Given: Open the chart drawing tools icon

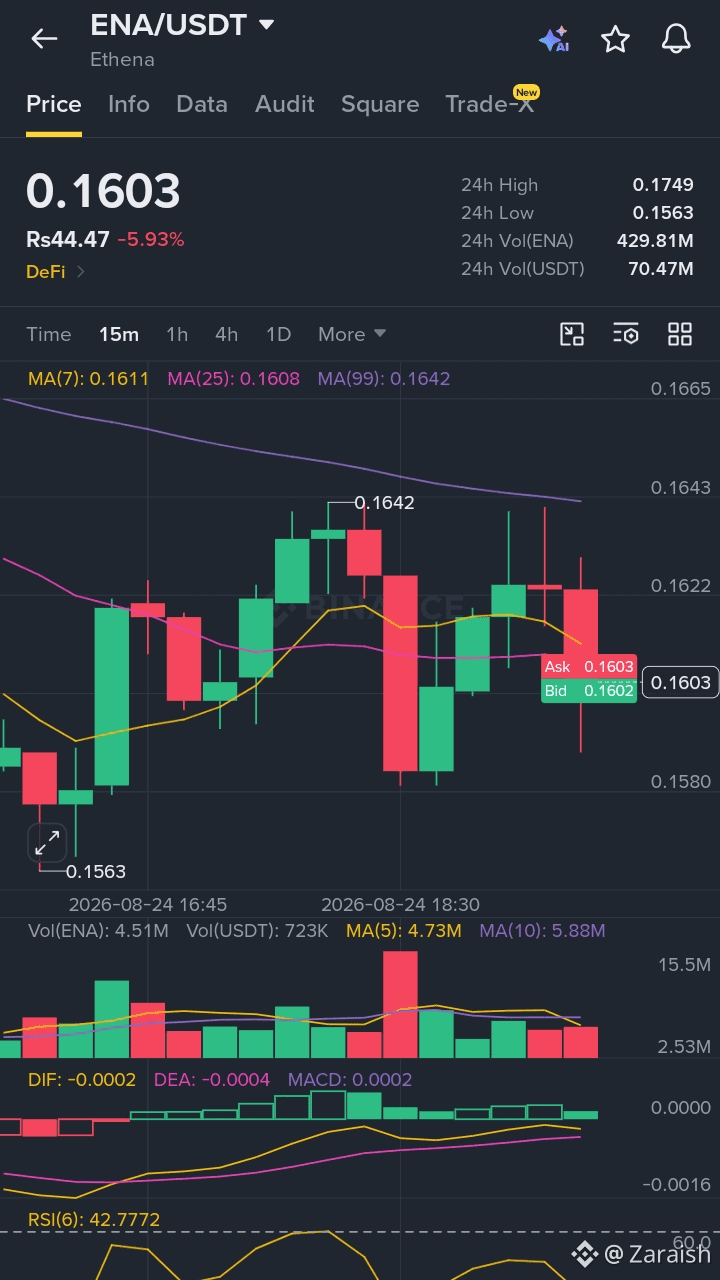Looking at the screenshot, I should [x=572, y=334].
